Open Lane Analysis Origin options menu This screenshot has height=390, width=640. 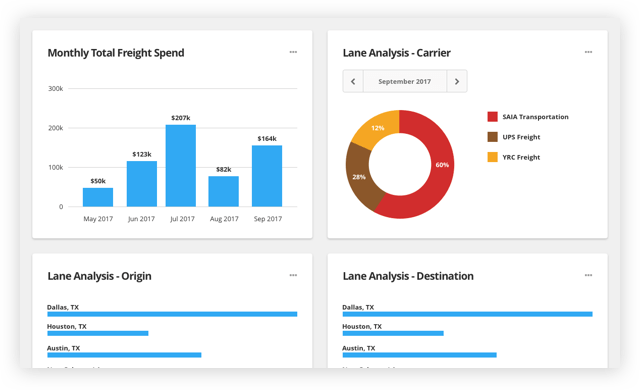pos(293,275)
